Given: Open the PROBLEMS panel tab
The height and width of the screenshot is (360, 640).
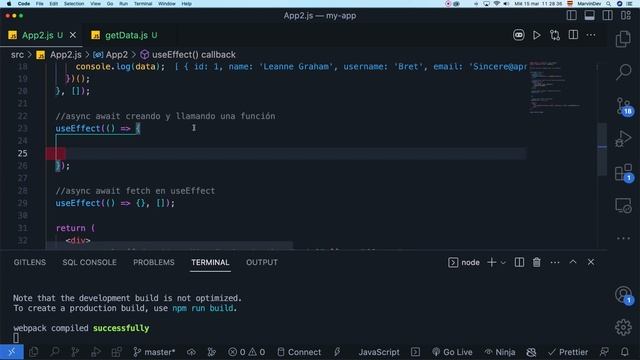Looking at the screenshot, I should tap(154, 262).
